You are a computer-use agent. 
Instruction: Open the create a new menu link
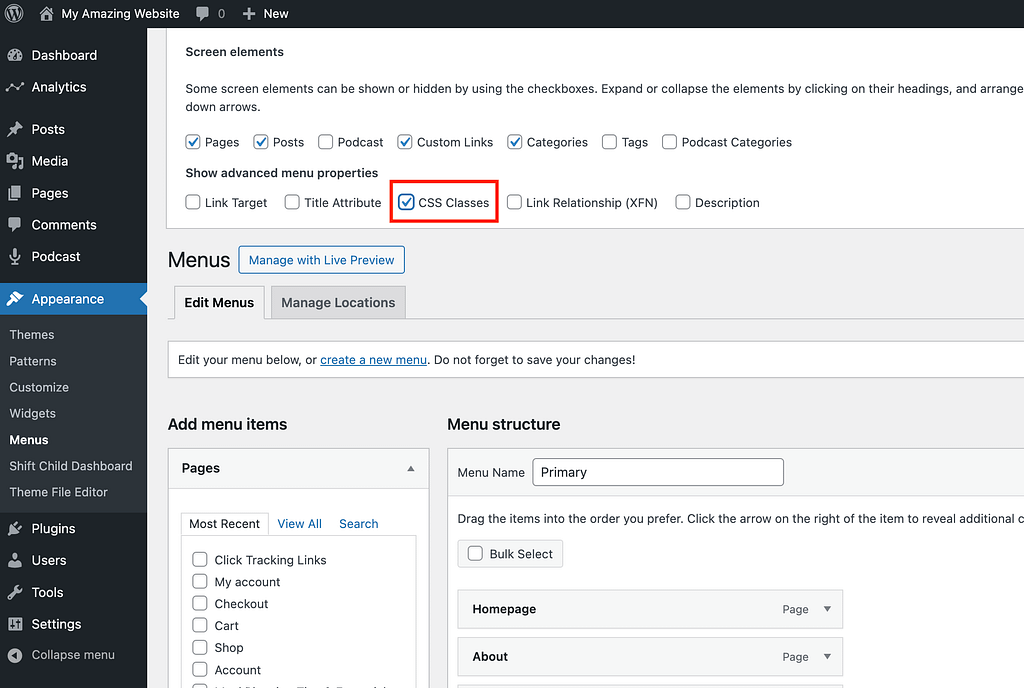pyautogui.click(x=373, y=359)
